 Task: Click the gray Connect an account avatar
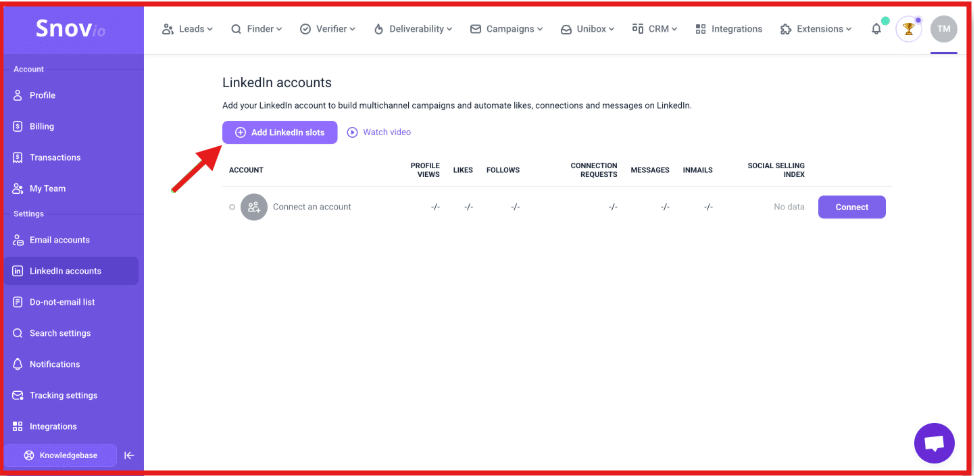click(x=253, y=207)
